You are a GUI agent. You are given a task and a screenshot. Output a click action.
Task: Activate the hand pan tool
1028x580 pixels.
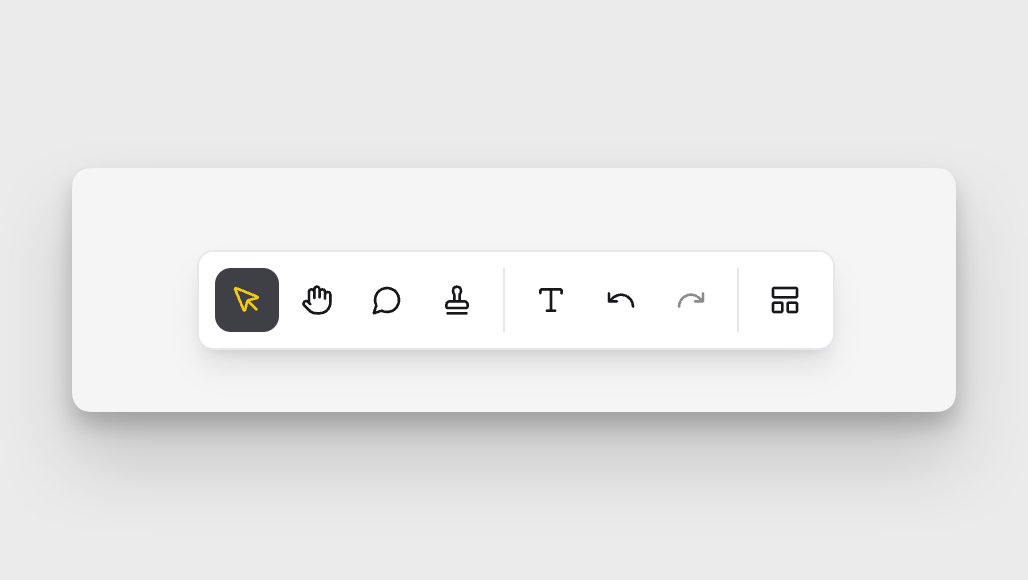coord(317,300)
